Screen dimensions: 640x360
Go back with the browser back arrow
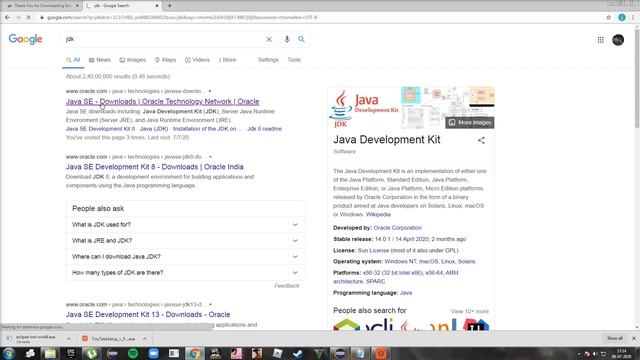tap(7, 18)
